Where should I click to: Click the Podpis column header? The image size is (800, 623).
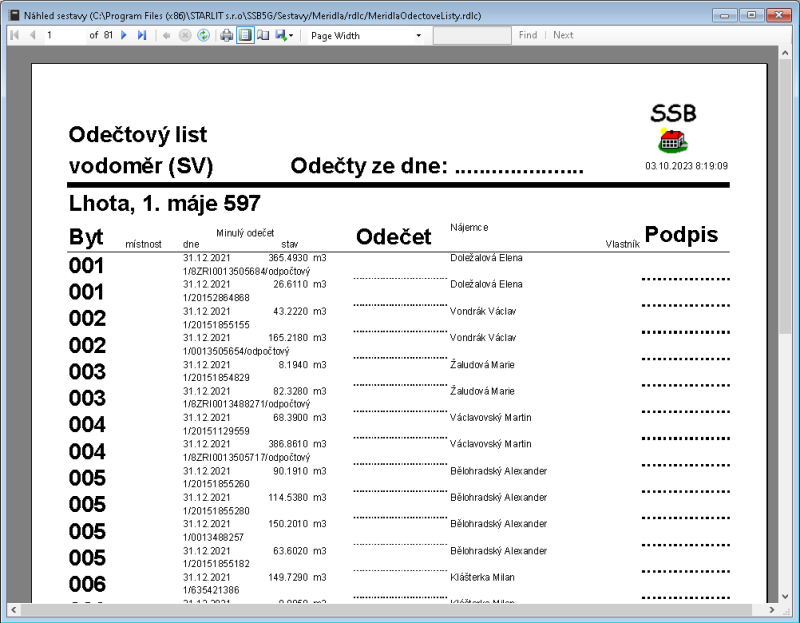click(x=681, y=234)
